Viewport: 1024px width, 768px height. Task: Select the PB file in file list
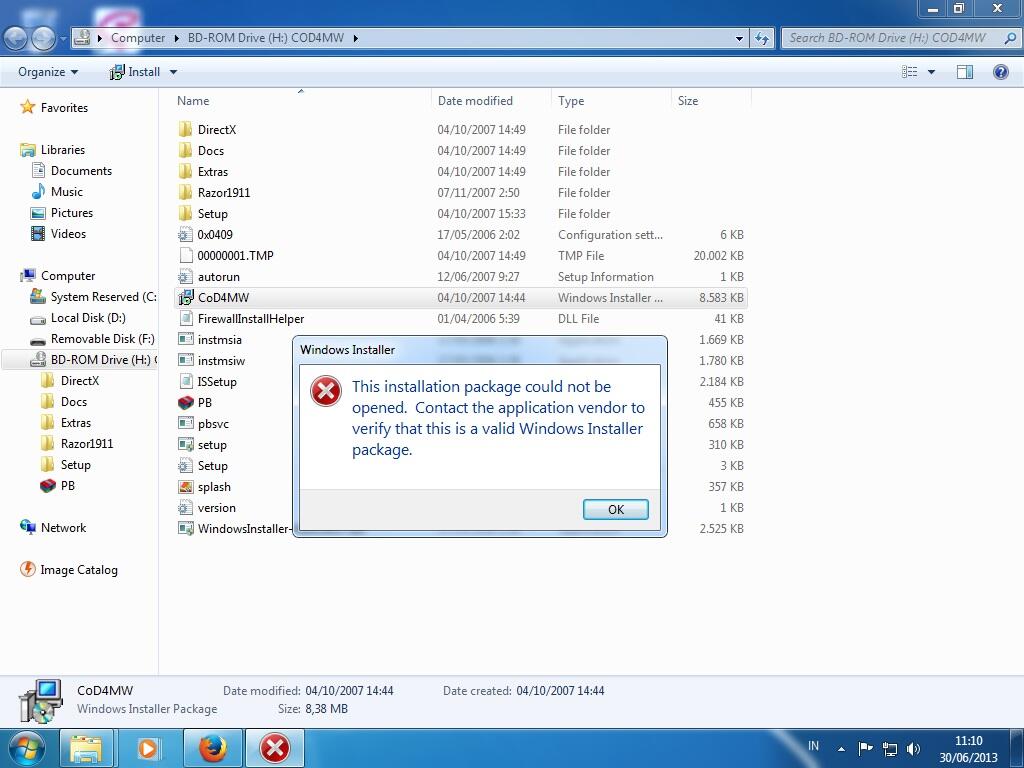[204, 402]
